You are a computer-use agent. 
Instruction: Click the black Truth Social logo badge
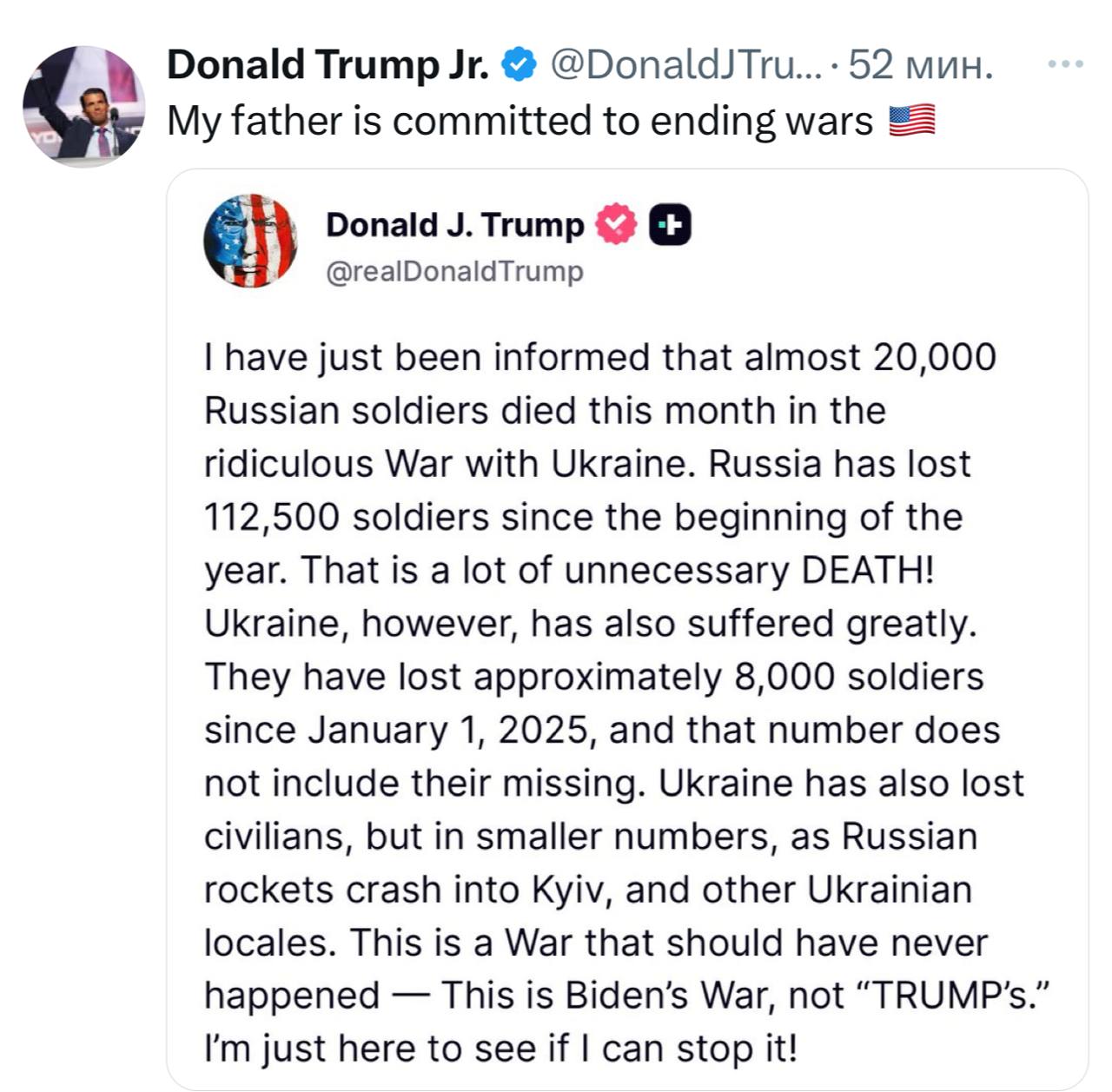click(x=670, y=225)
